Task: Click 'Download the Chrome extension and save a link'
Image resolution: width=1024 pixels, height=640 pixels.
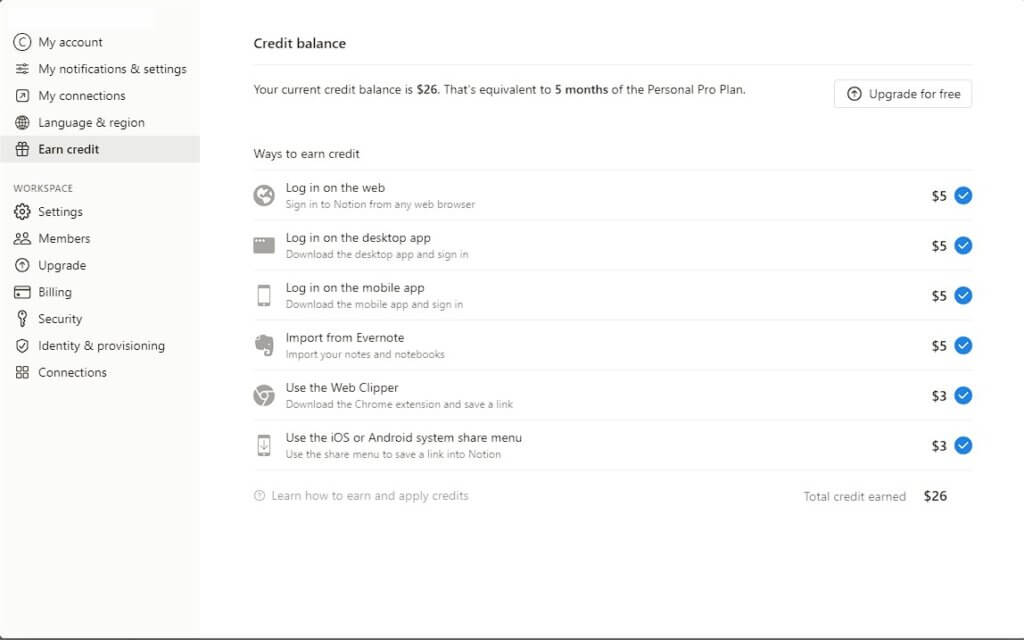Action: coord(399,404)
